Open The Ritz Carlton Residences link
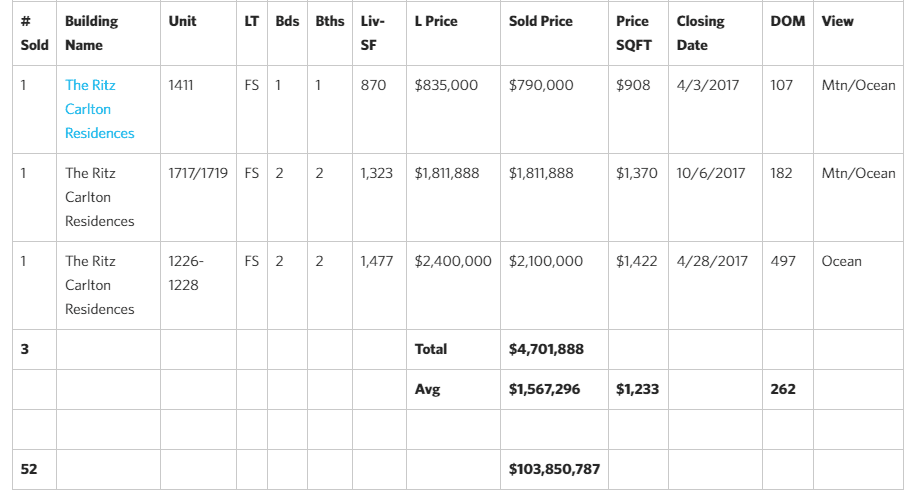This screenshot has height=490, width=920. 99,109
